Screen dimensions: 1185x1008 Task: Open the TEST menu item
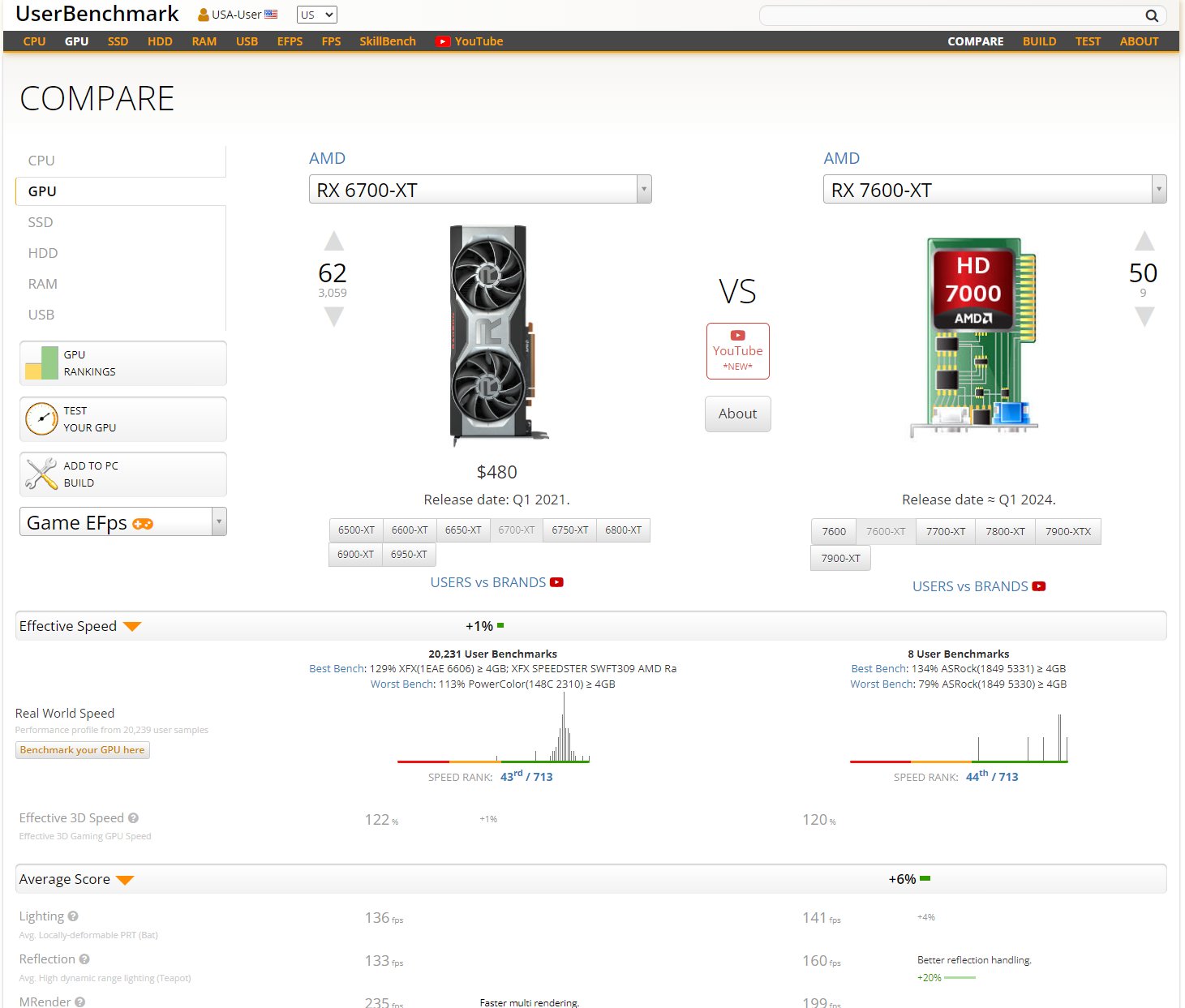(1088, 41)
